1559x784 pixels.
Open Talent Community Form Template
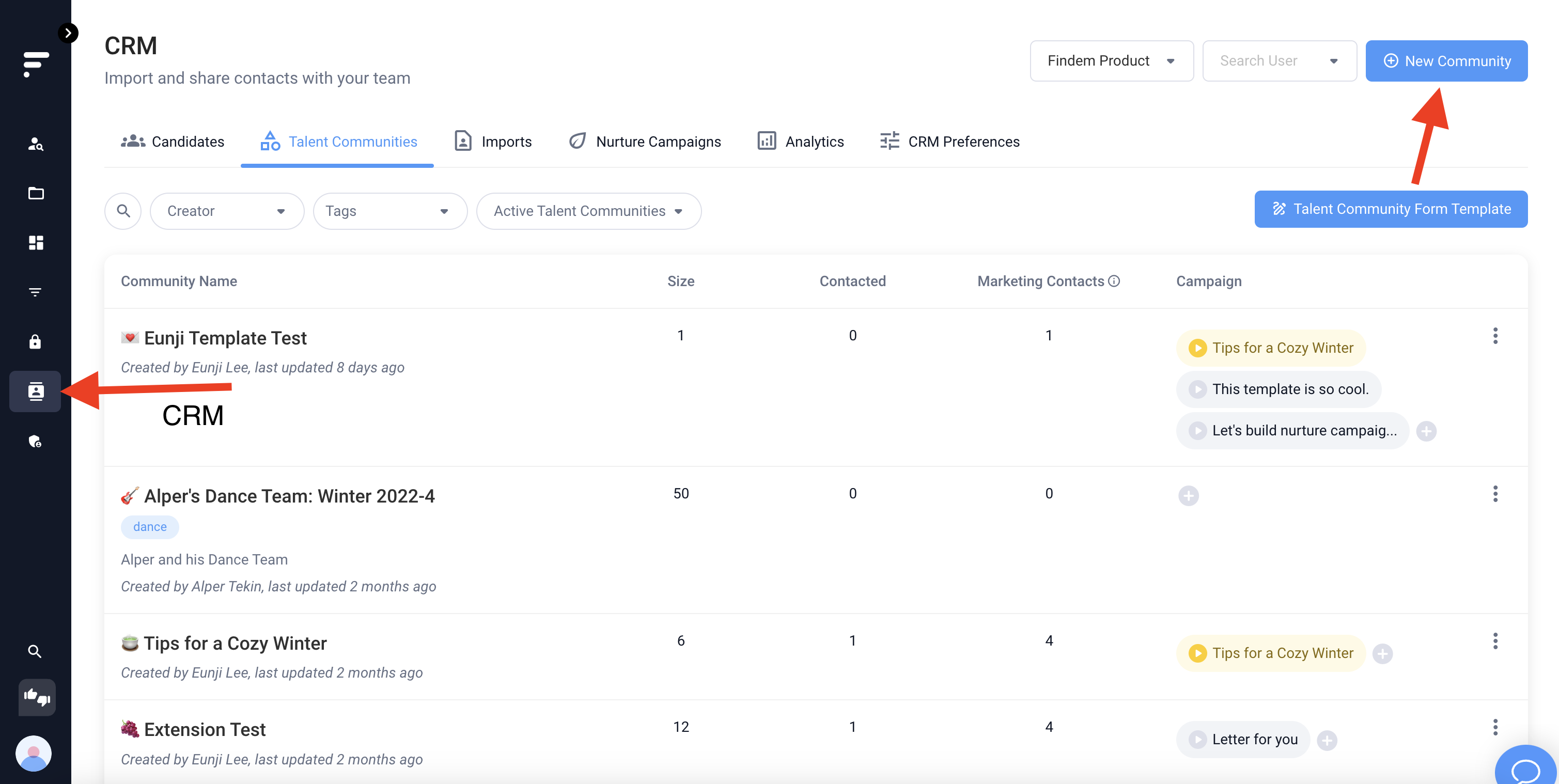[x=1391, y=209]
